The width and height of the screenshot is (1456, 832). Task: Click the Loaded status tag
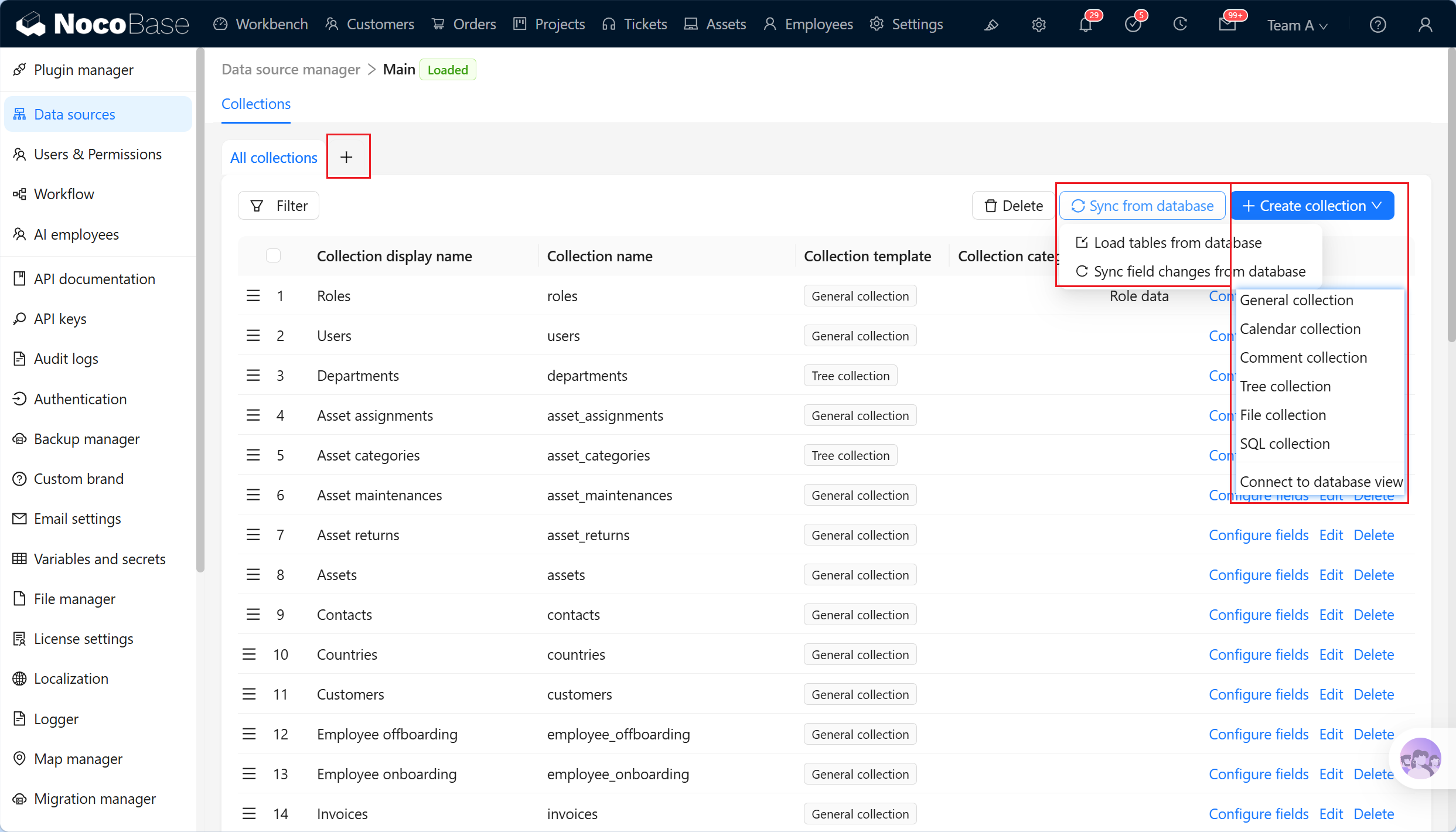(448, 70)
